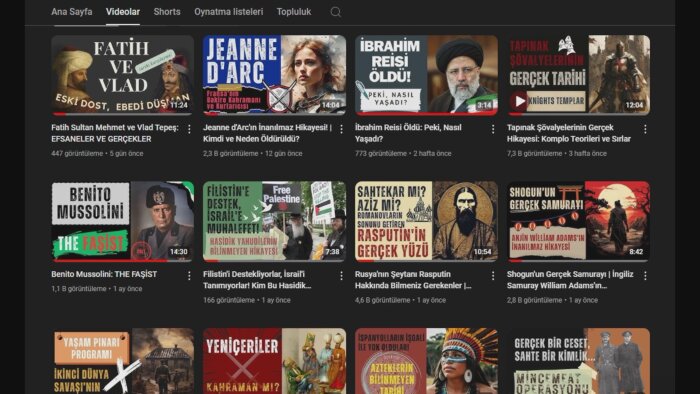Open title Fatih Sultan Mehmet ve Vlad Tepeş
This screenshot has height=394, width=700.
pos(115,133)
